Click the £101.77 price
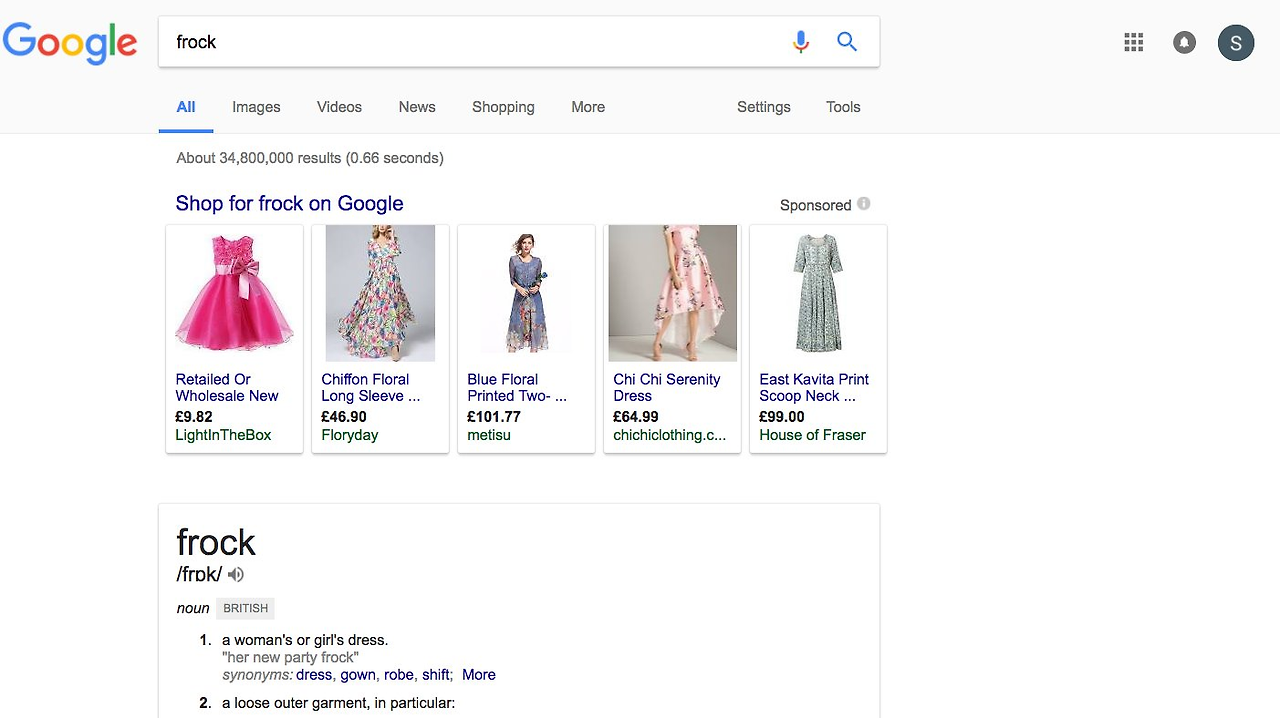 coord(494,417)
